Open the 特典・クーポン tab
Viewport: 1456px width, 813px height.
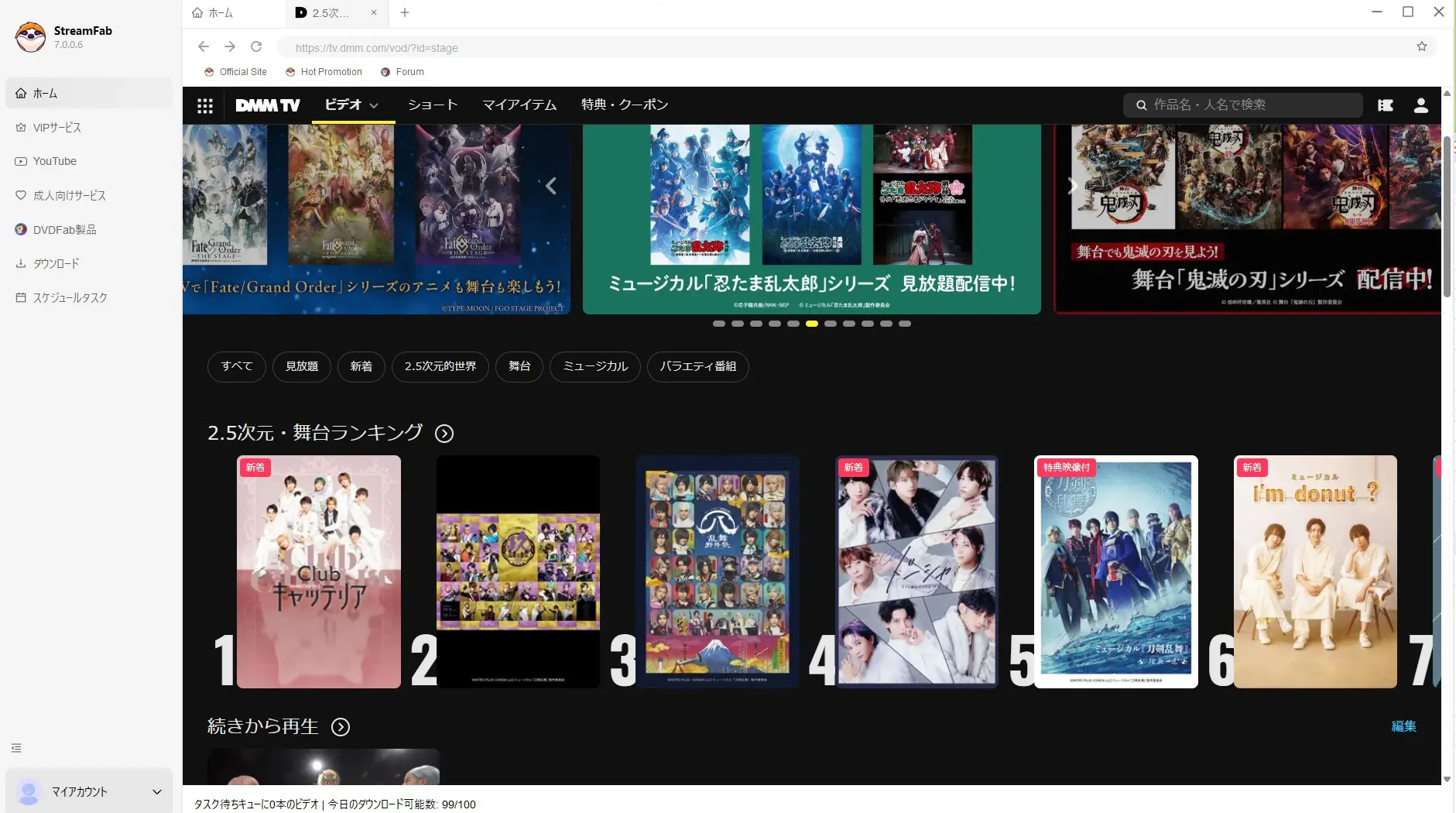(625, 105)
